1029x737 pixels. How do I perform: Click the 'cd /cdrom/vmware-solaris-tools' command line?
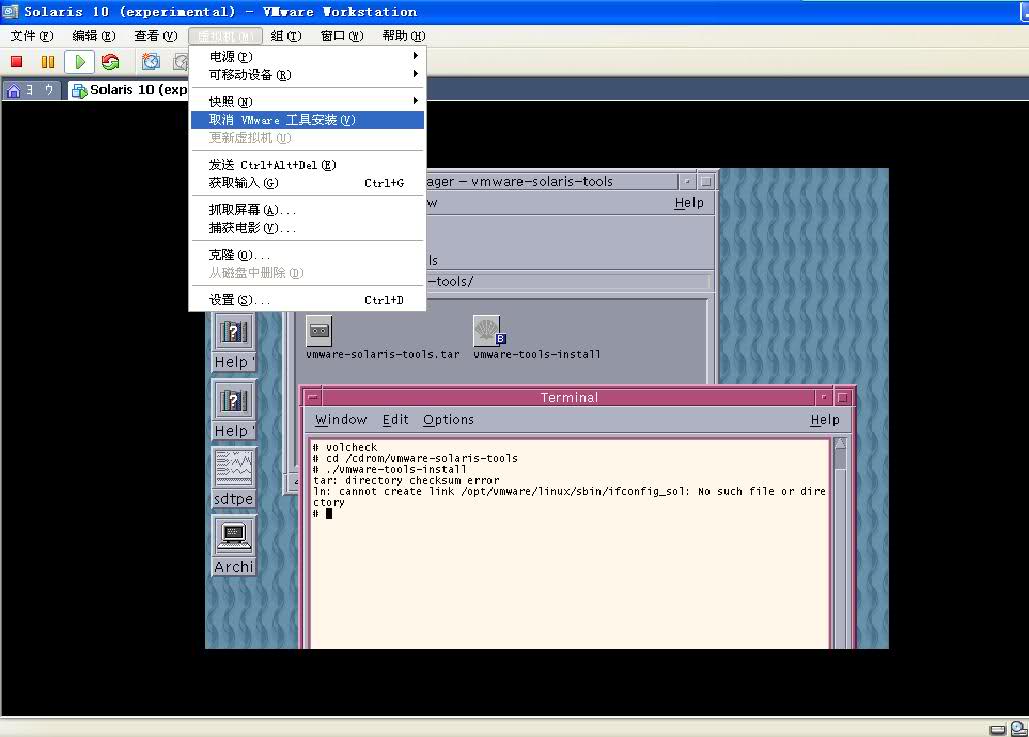click(415, 458)
